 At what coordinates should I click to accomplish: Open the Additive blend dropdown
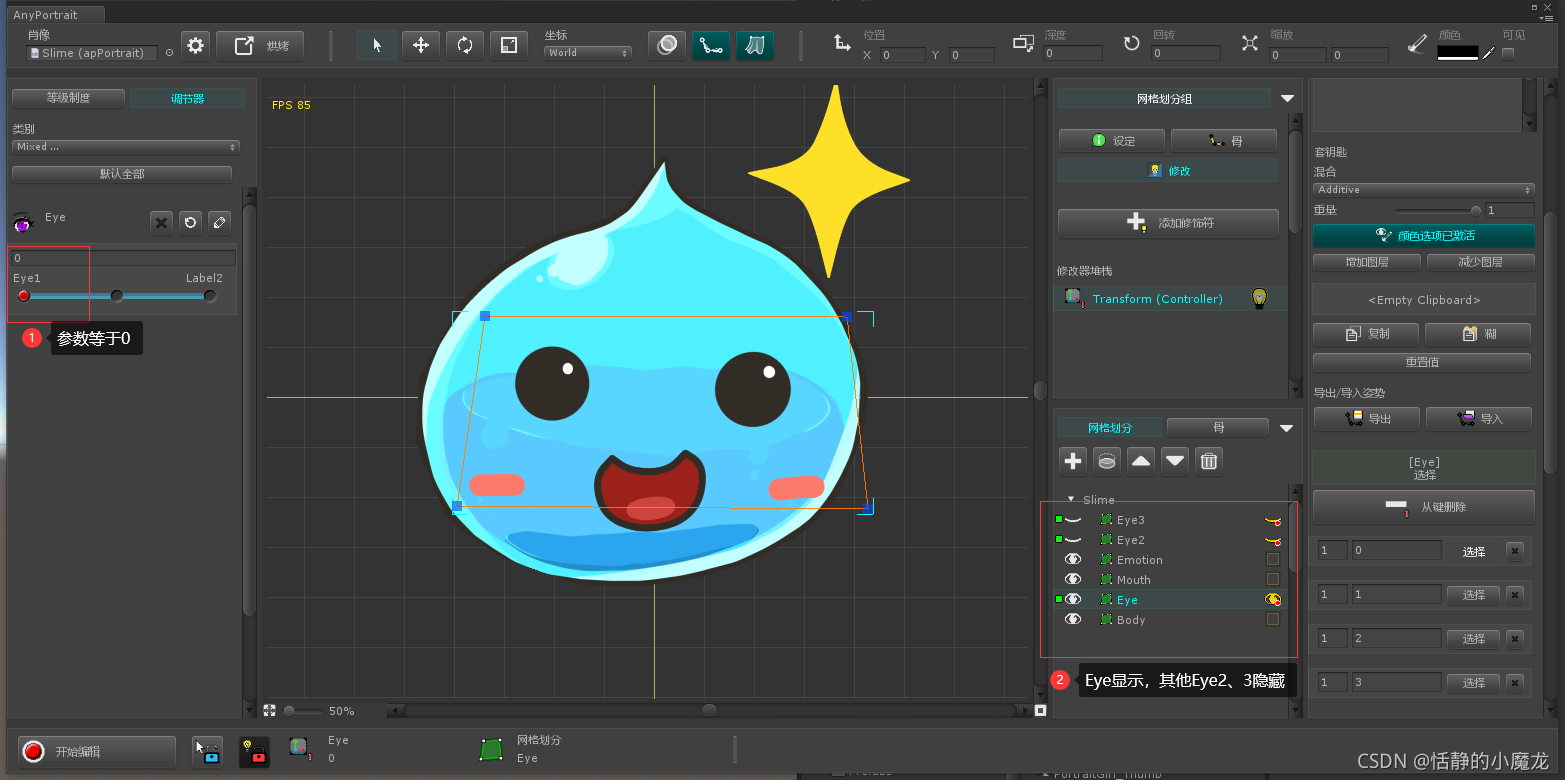click(1424, 190)
